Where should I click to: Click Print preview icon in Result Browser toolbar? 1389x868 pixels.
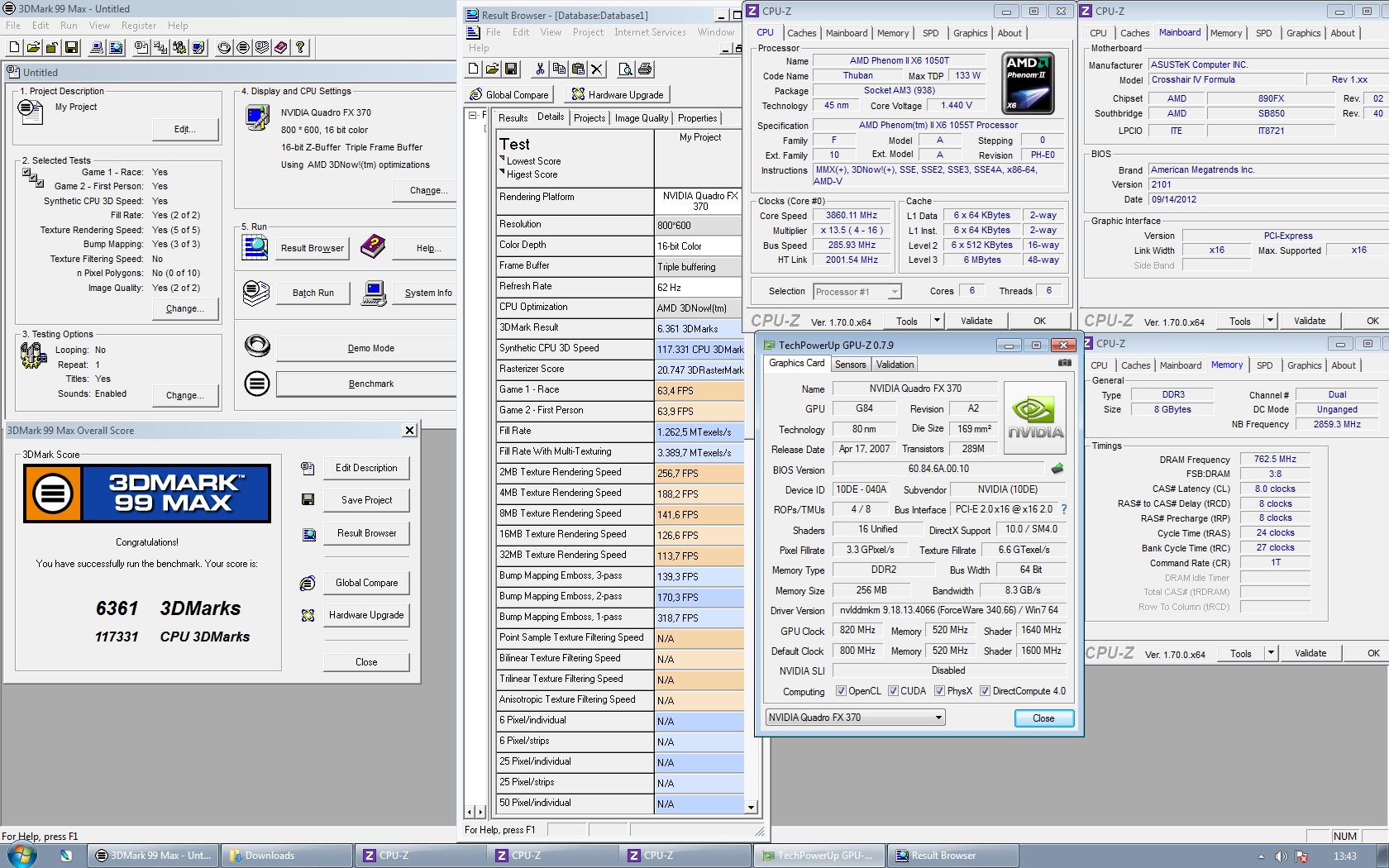(626, 69)
